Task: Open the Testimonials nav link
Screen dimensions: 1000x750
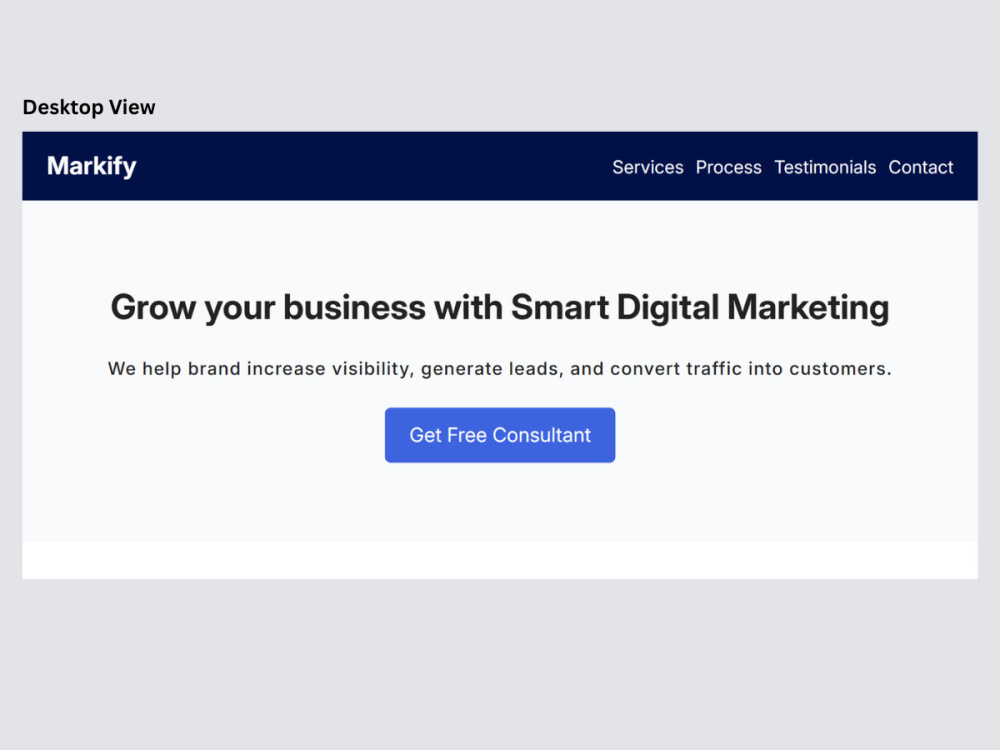Action: tap(825, 167)
